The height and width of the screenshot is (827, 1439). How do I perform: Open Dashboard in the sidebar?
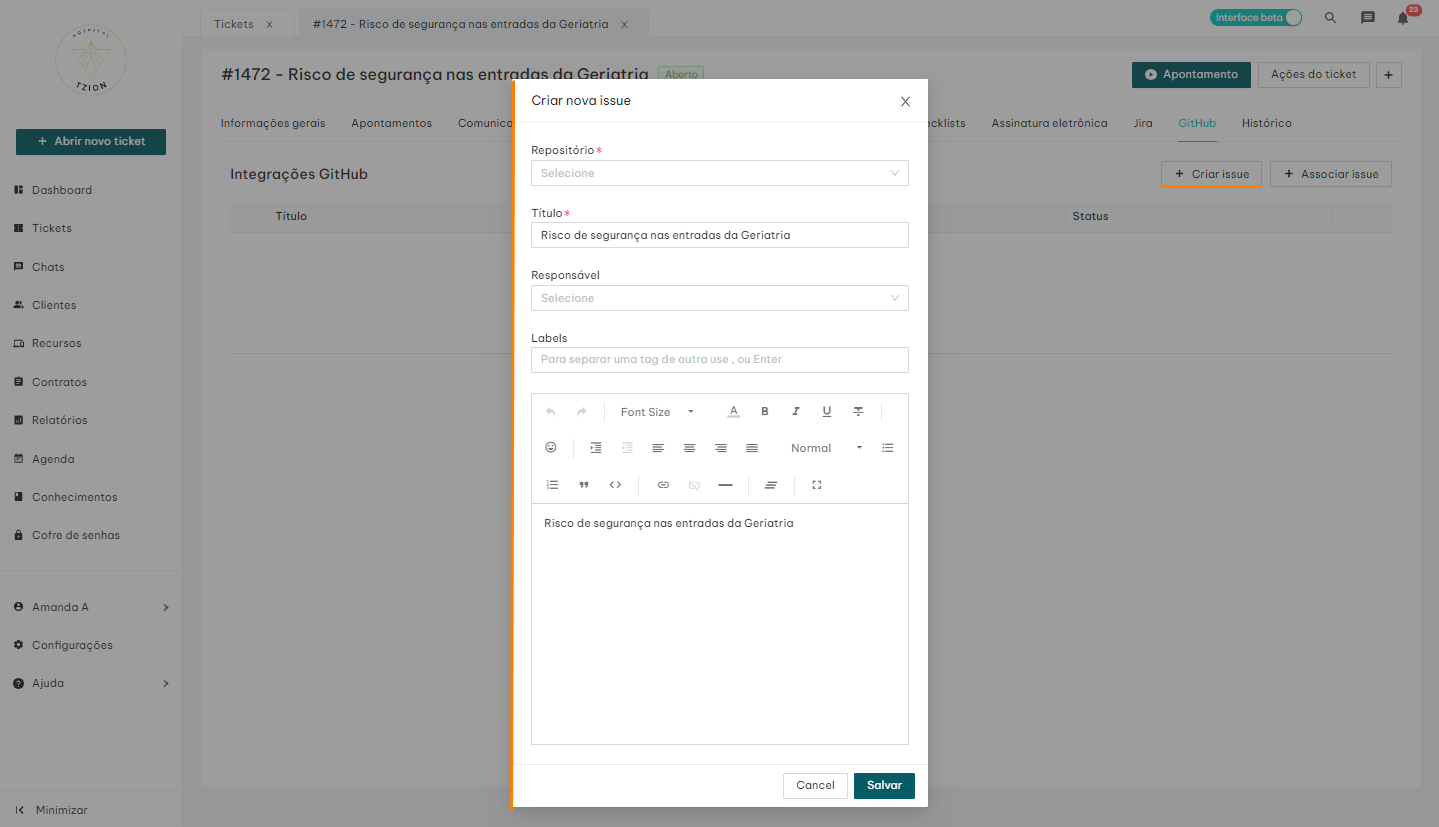[x=62, y=190]
